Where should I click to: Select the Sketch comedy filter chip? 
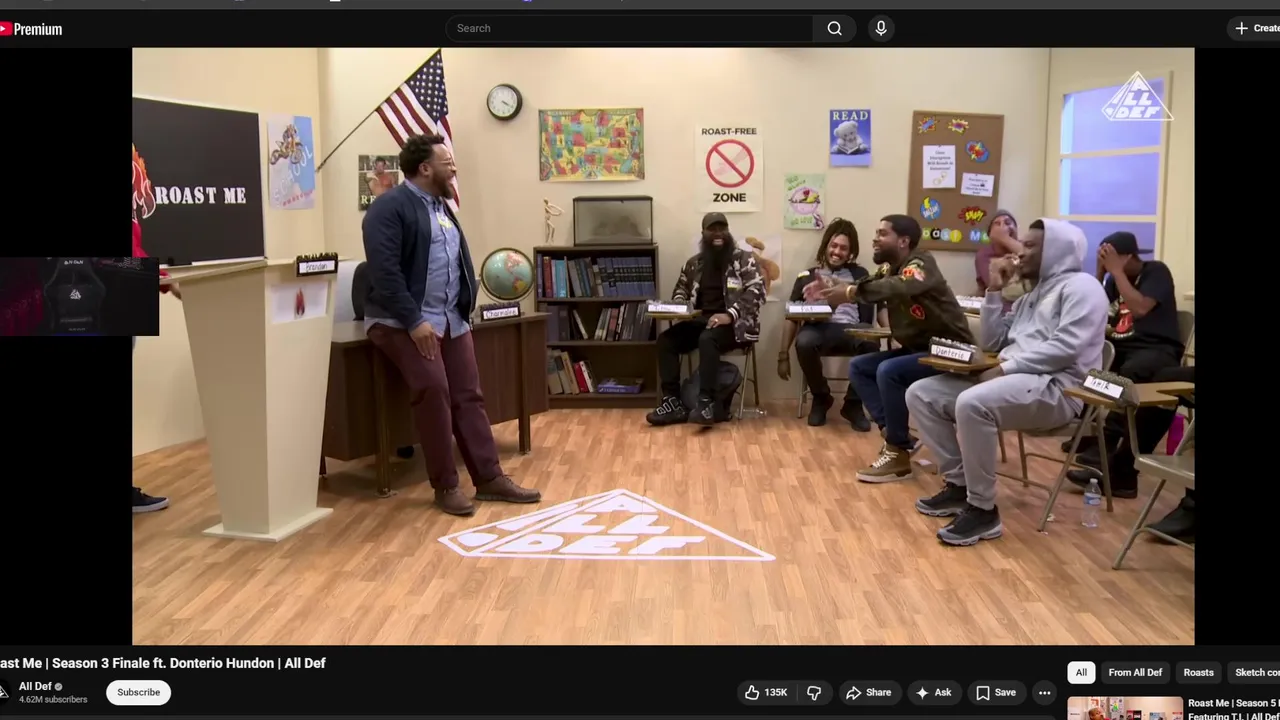pos(1254,672)
